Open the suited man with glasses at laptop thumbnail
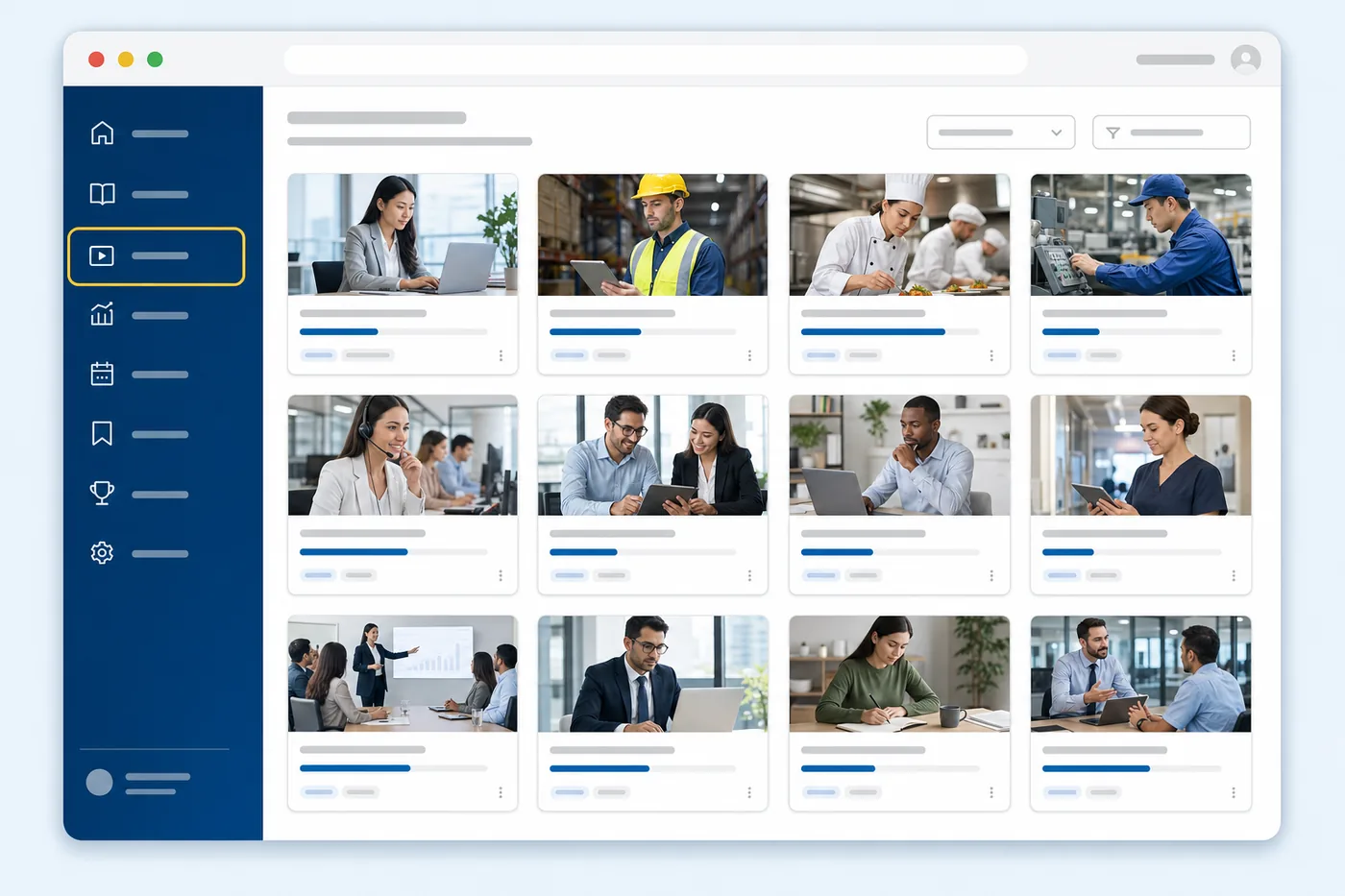 tap(652, 674)
